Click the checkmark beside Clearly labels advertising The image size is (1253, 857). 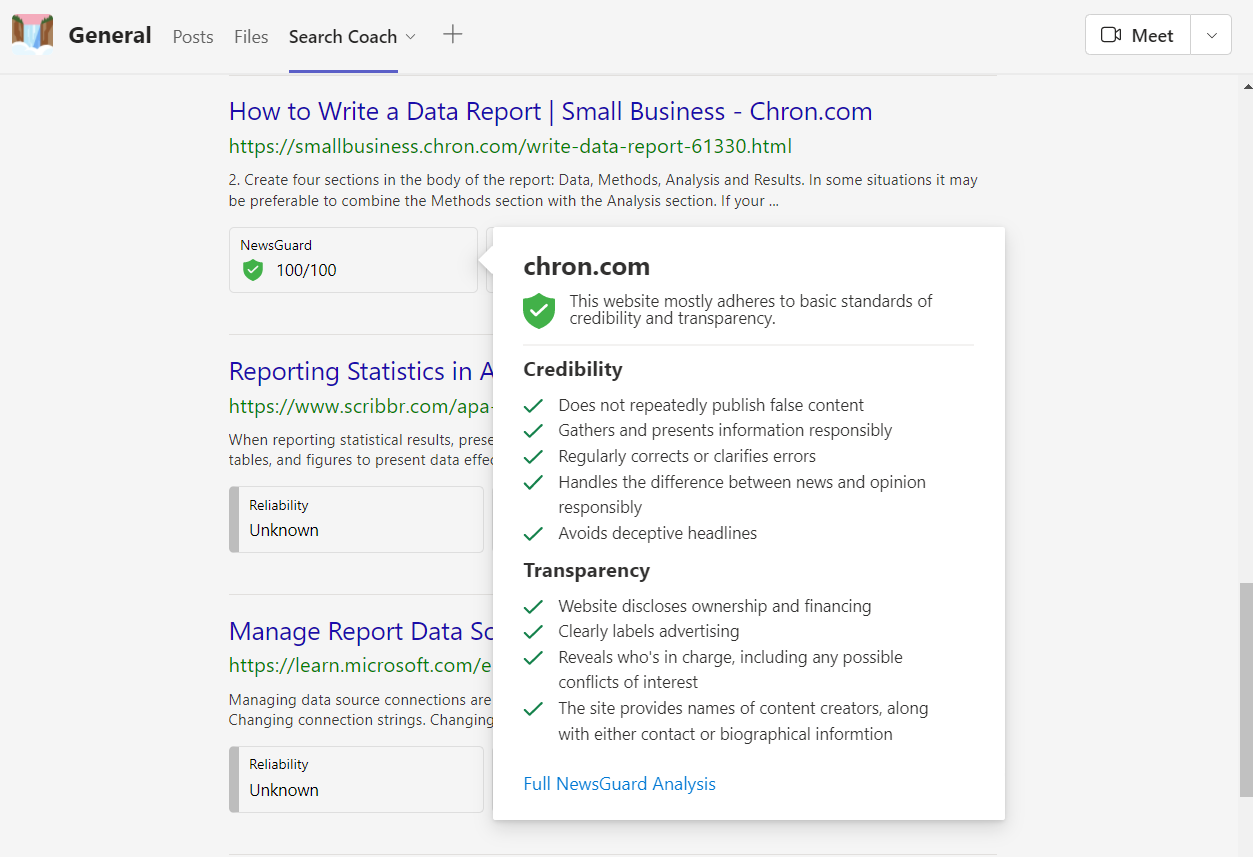pos(534,632)
